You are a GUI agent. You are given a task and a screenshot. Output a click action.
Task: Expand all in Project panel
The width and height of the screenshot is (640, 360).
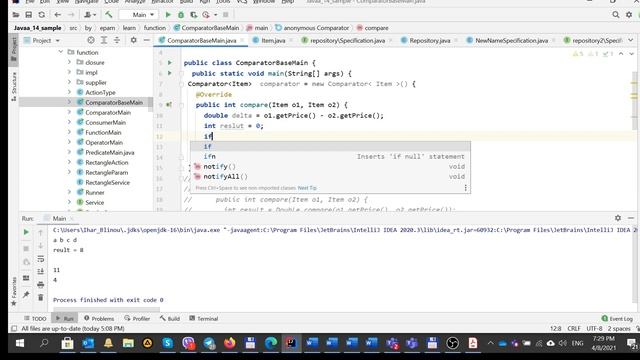pyautogui.click(x=104, y=40)
